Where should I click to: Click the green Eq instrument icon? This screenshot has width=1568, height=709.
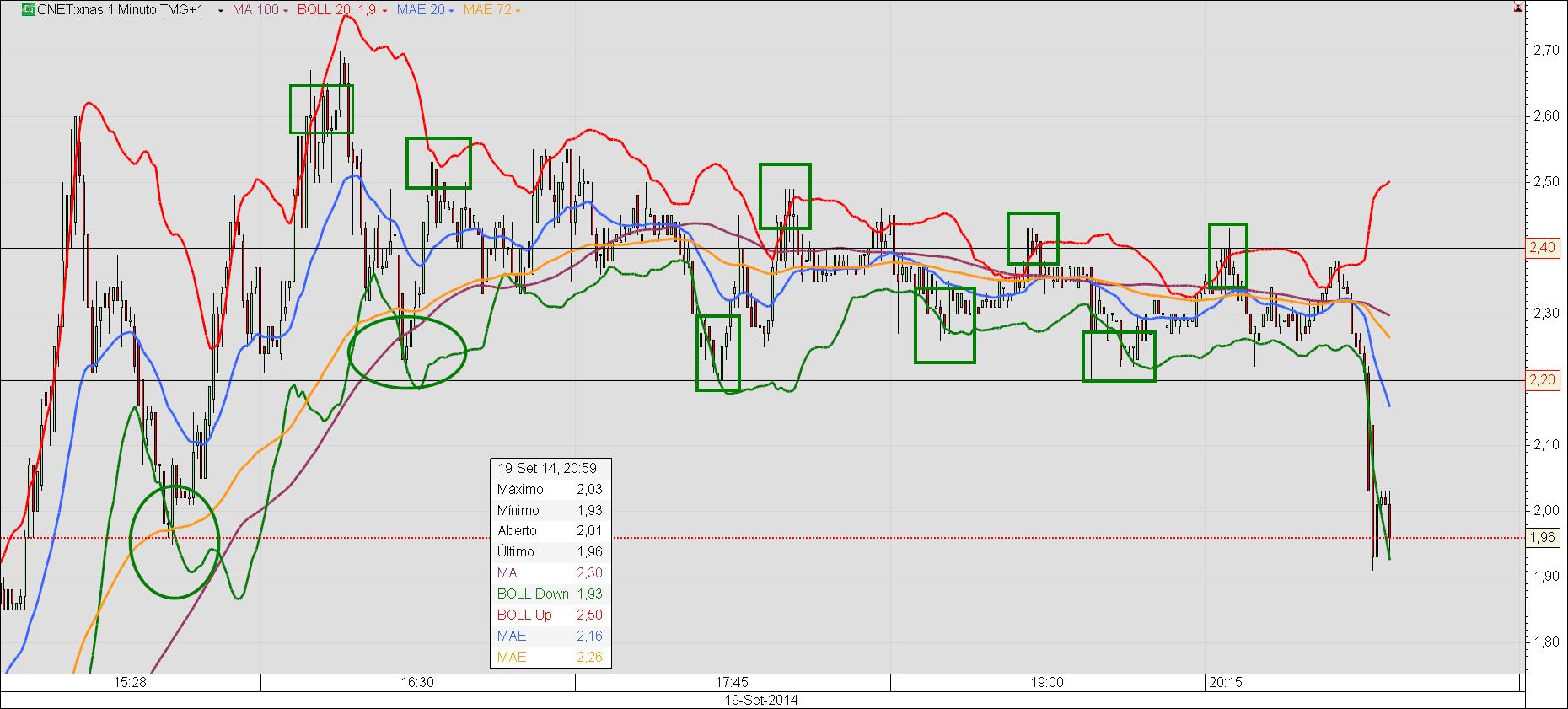[28, 10]
